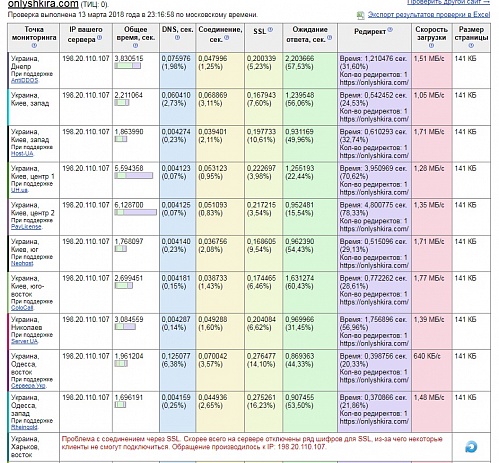Select the Точка мониторинга column header
This screenshot has height=463, width=499.
[x=34, y=37]
